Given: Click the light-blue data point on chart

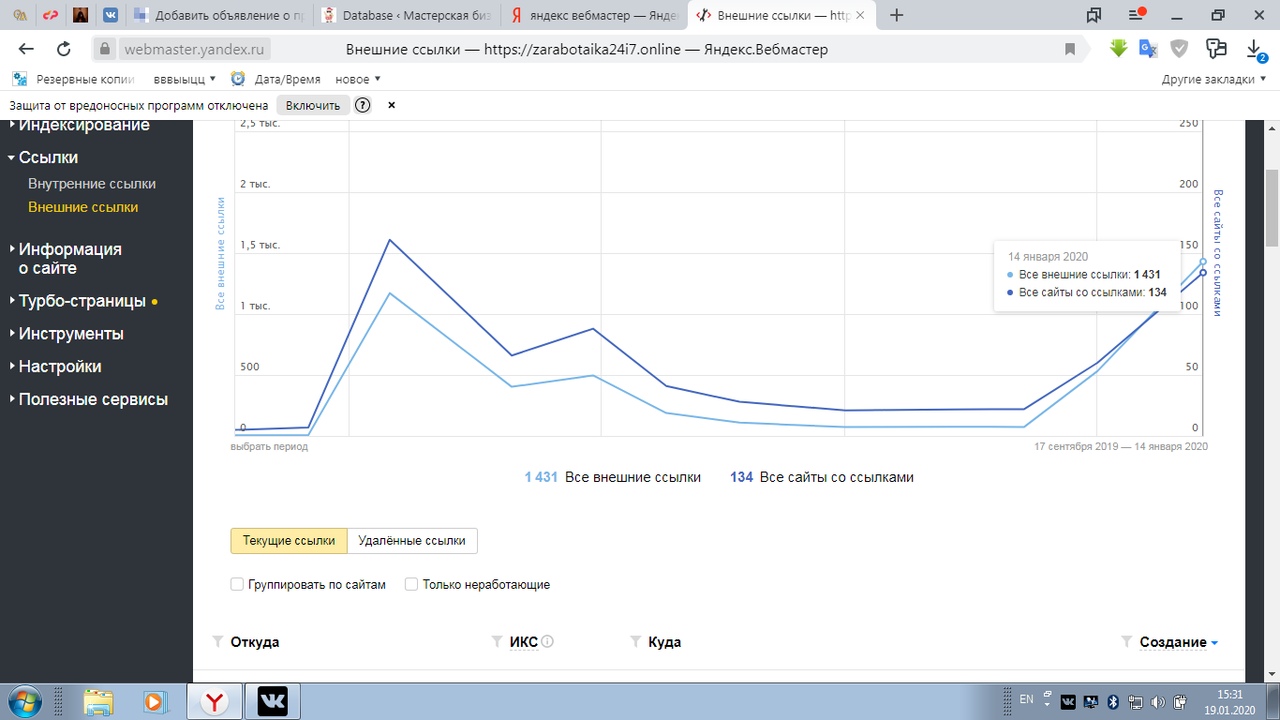Looking at the screenshot, I should point(1203,262).
